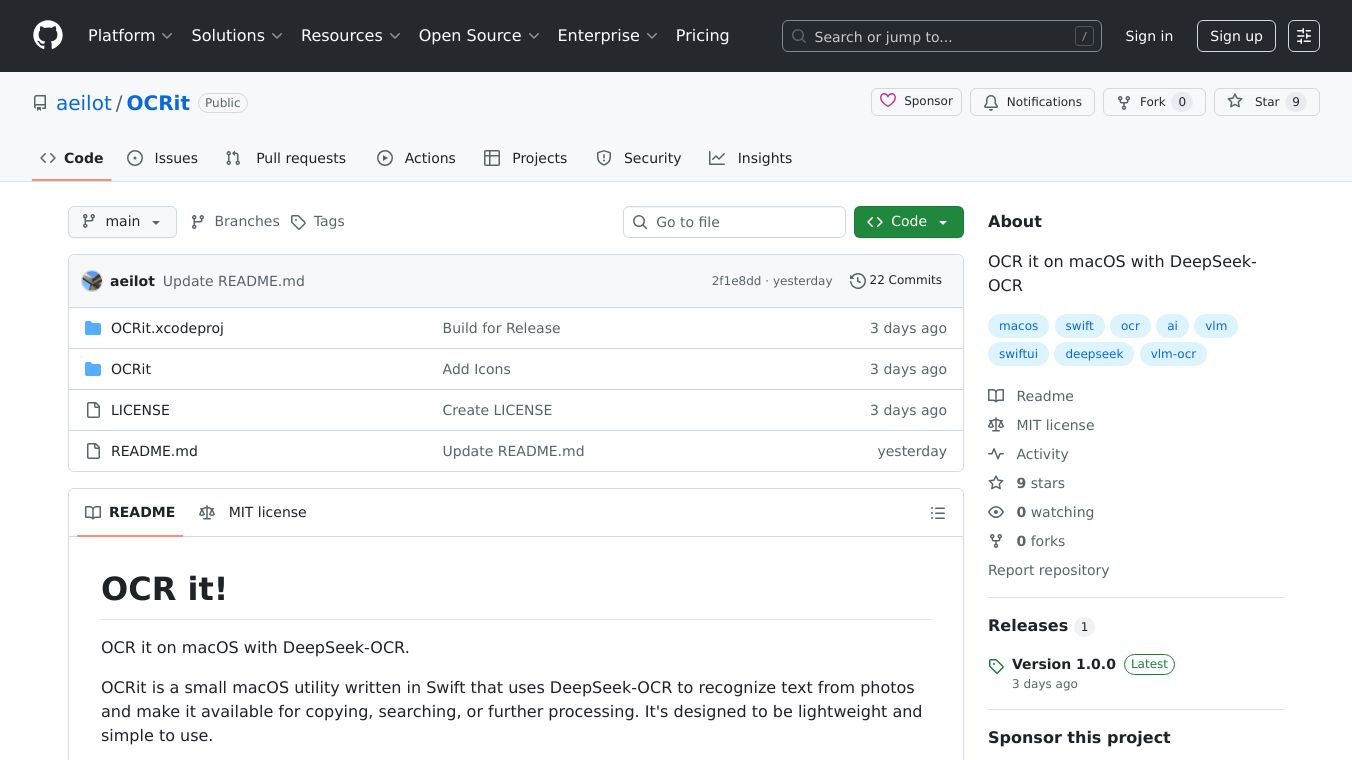The image size is (1352, 760).
Task: Open the README outline list icon
Action: pyautogui.click(x=937, y=513)
